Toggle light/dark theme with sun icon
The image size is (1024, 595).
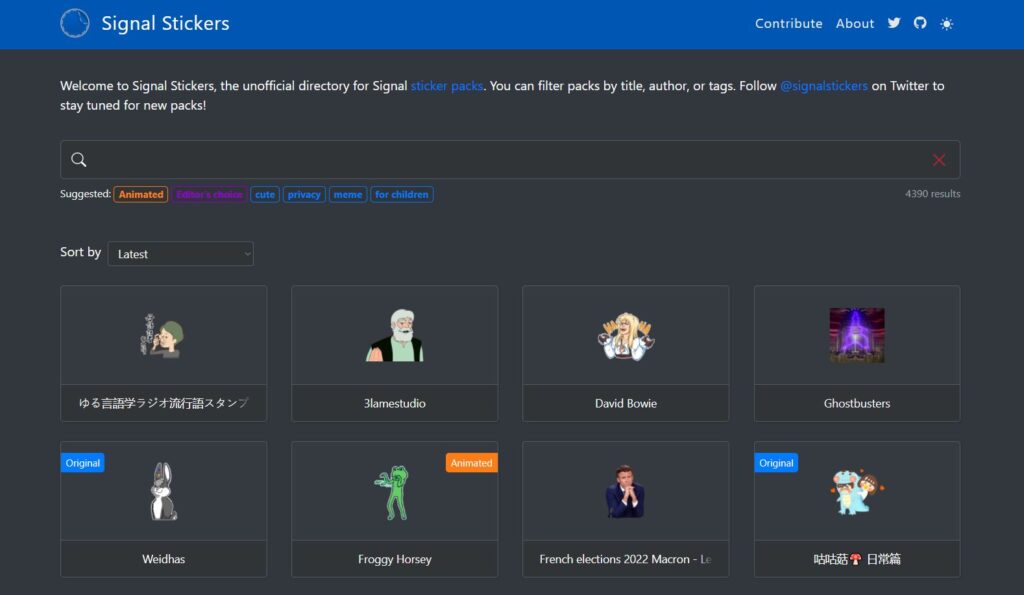pyautogui.click(x=947, y=24)
